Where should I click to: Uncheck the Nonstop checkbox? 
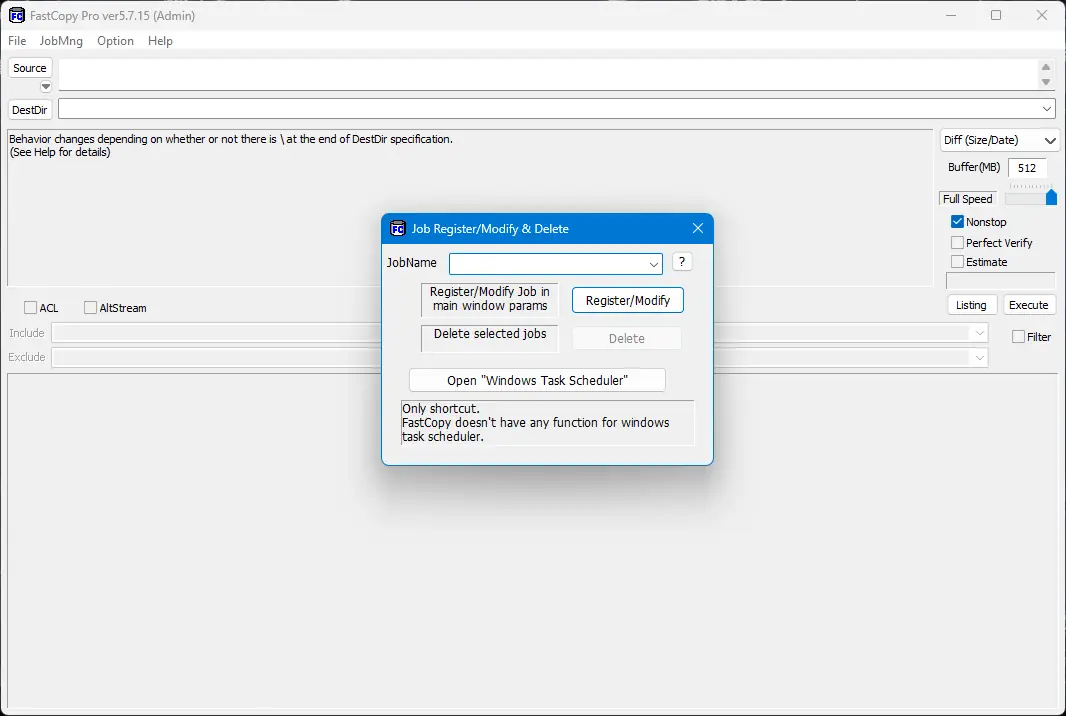(x=957, y=222)
